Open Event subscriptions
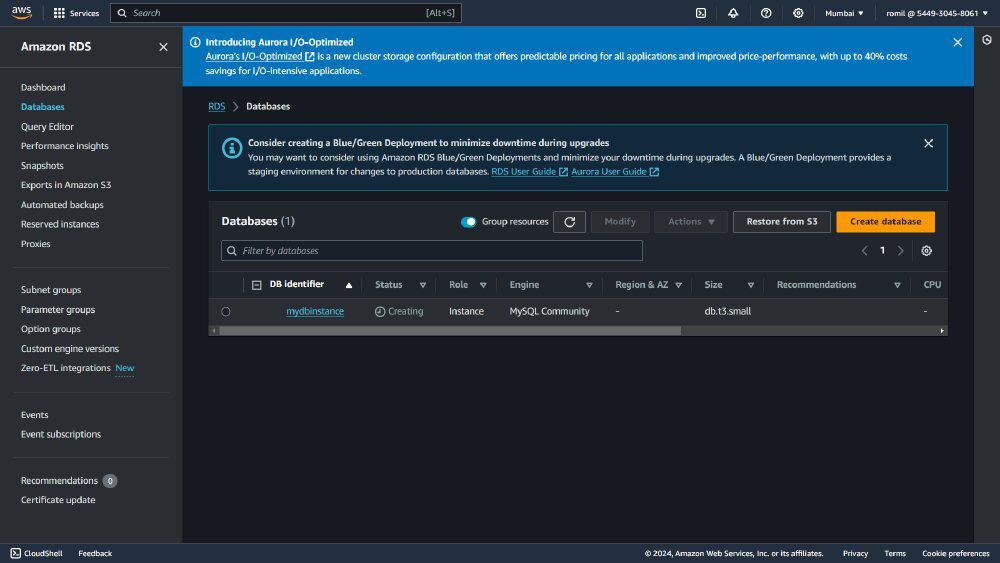The width and height of the screenshot is (1000, 563). [61, 434]
